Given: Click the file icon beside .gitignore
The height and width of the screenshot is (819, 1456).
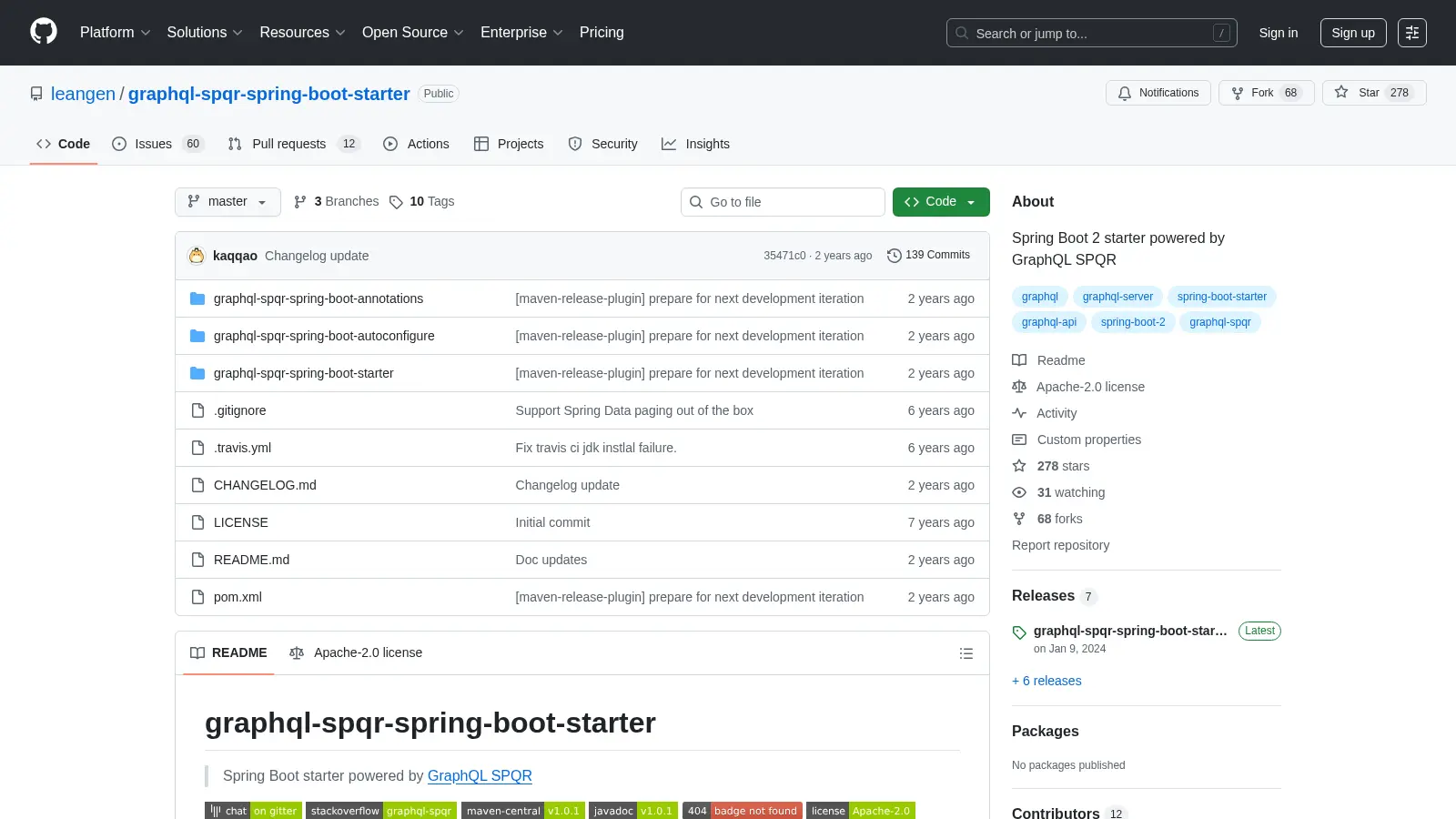Looking at the screenshot, I should 197,410.
